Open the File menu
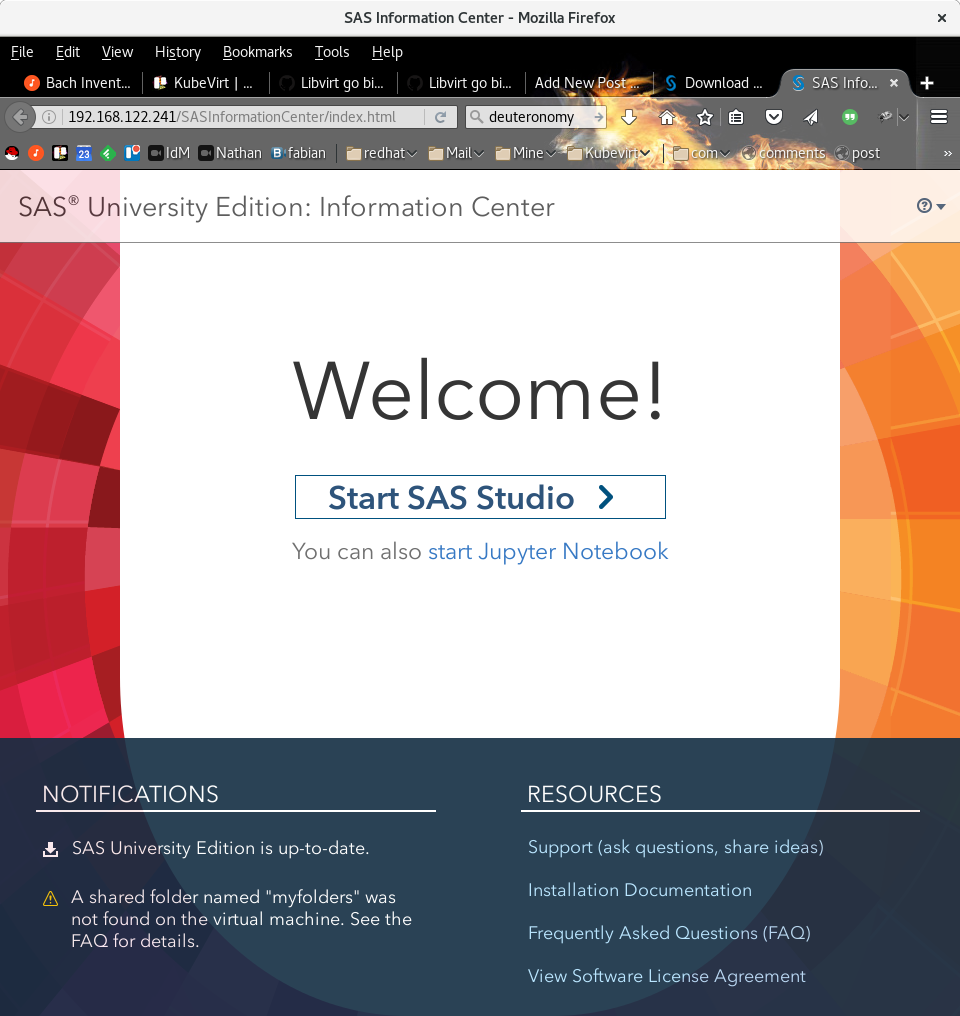Viewport: 960px width, 1016px height. coord(22,52)
